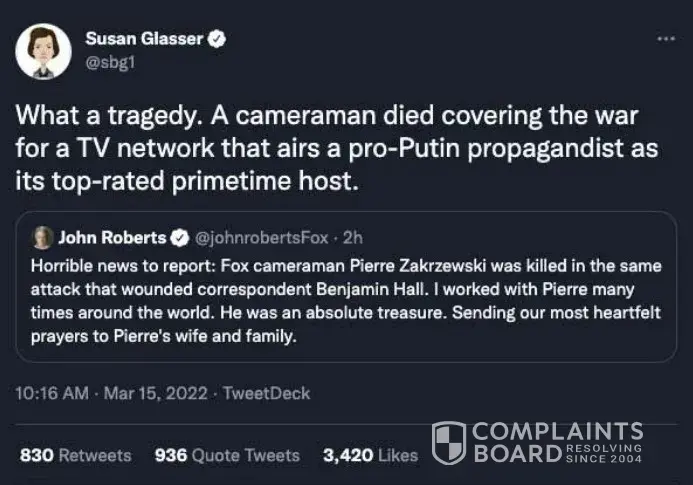Open John Roberts' name in quoted tweet
This screenshot has width=693, height=485.
point(112,238)
